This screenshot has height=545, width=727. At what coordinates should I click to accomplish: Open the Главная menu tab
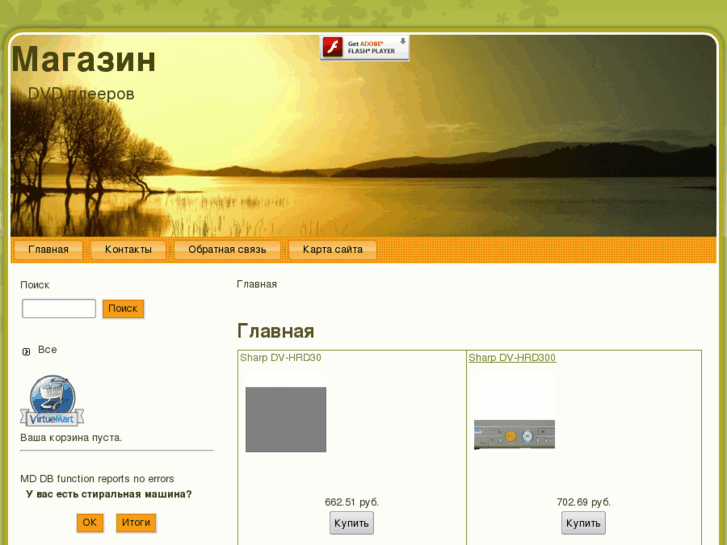point(48,250)
